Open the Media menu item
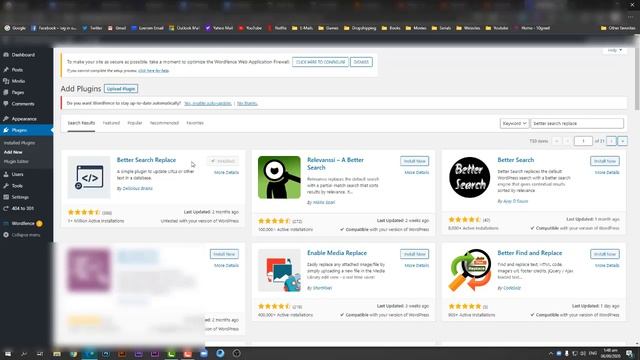The width and height of the screenshot is (640, 360). point(18,81)
